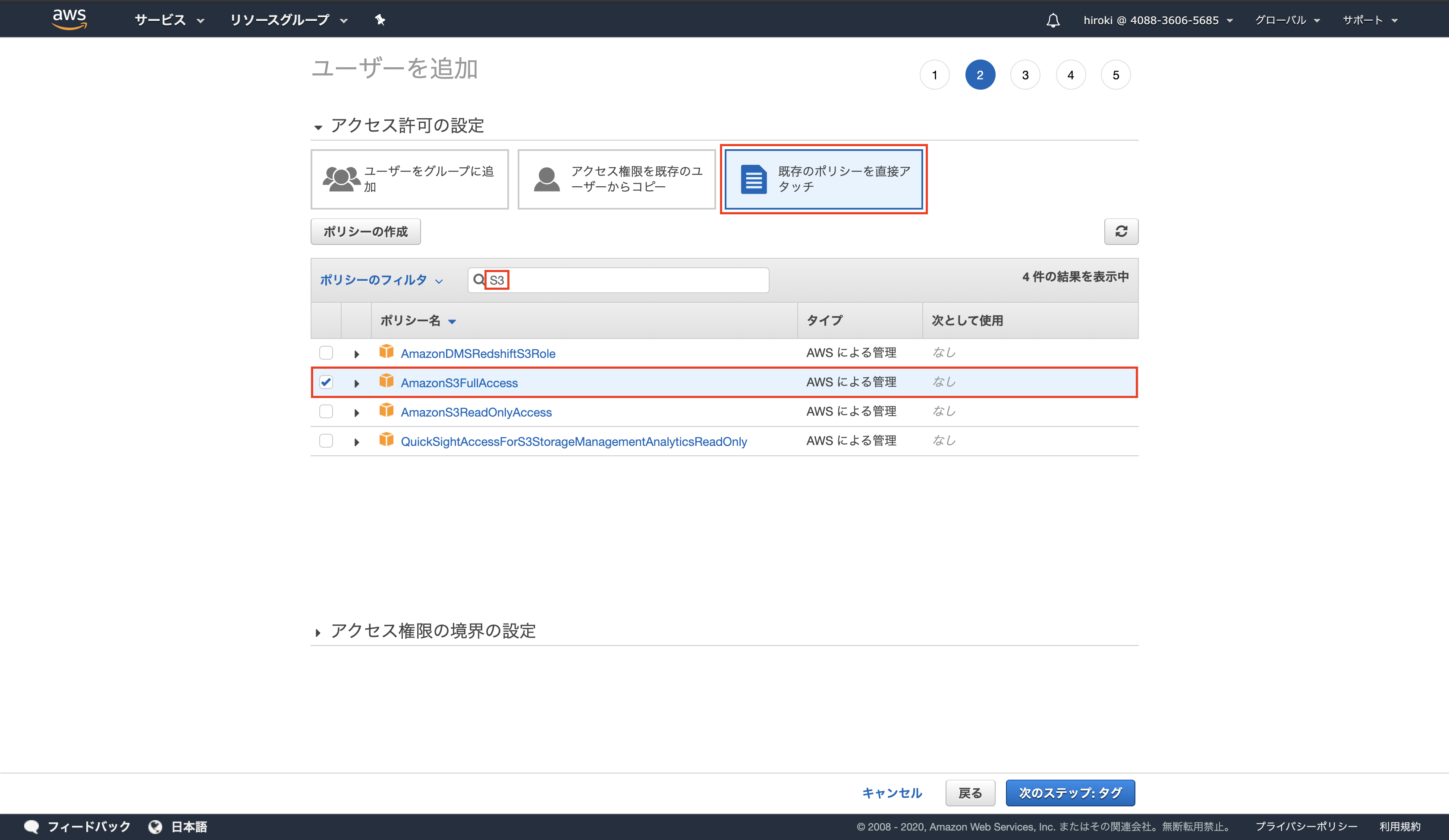The width and height of the screenshot is (1449, 840).
Task: Click the search magnifier icon in filter
Action: click(478, 280)
